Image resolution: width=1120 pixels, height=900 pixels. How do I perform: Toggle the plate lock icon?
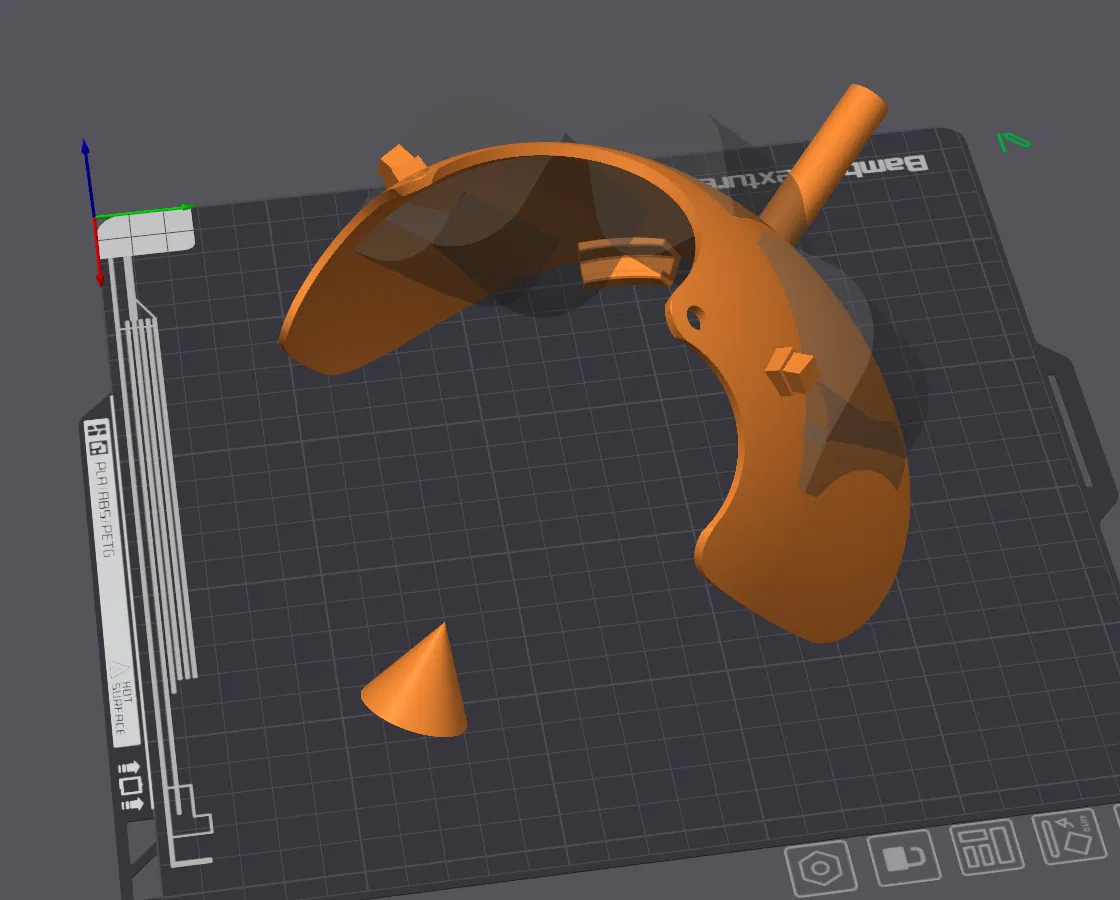pyautogui.click(x=904, y=856)
